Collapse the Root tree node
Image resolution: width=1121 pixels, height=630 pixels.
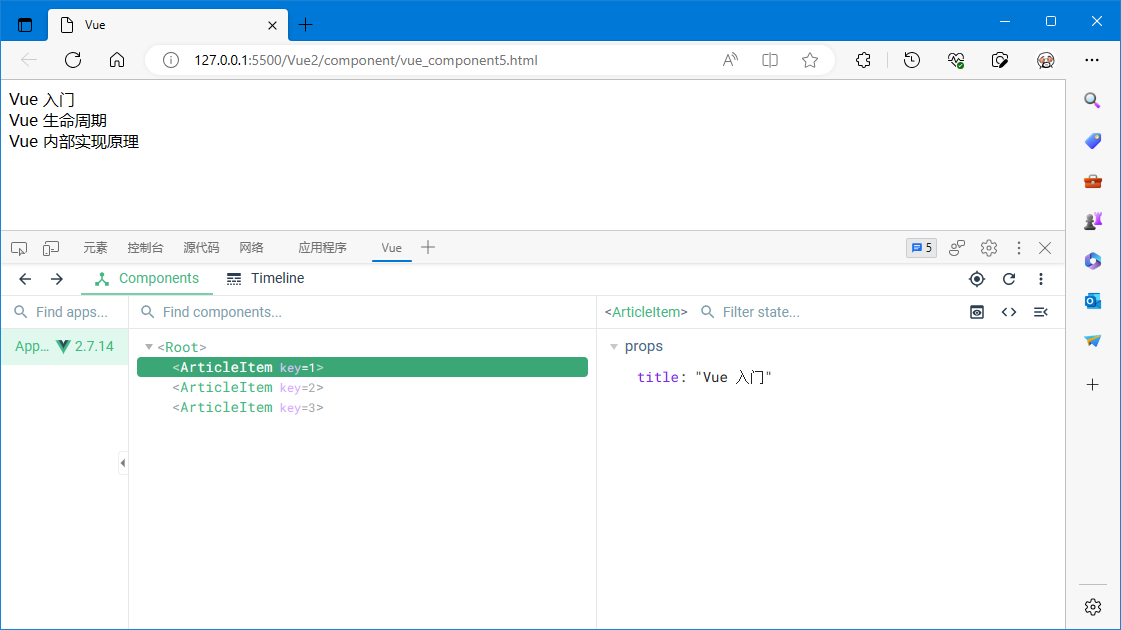click(x=149, y=347)
